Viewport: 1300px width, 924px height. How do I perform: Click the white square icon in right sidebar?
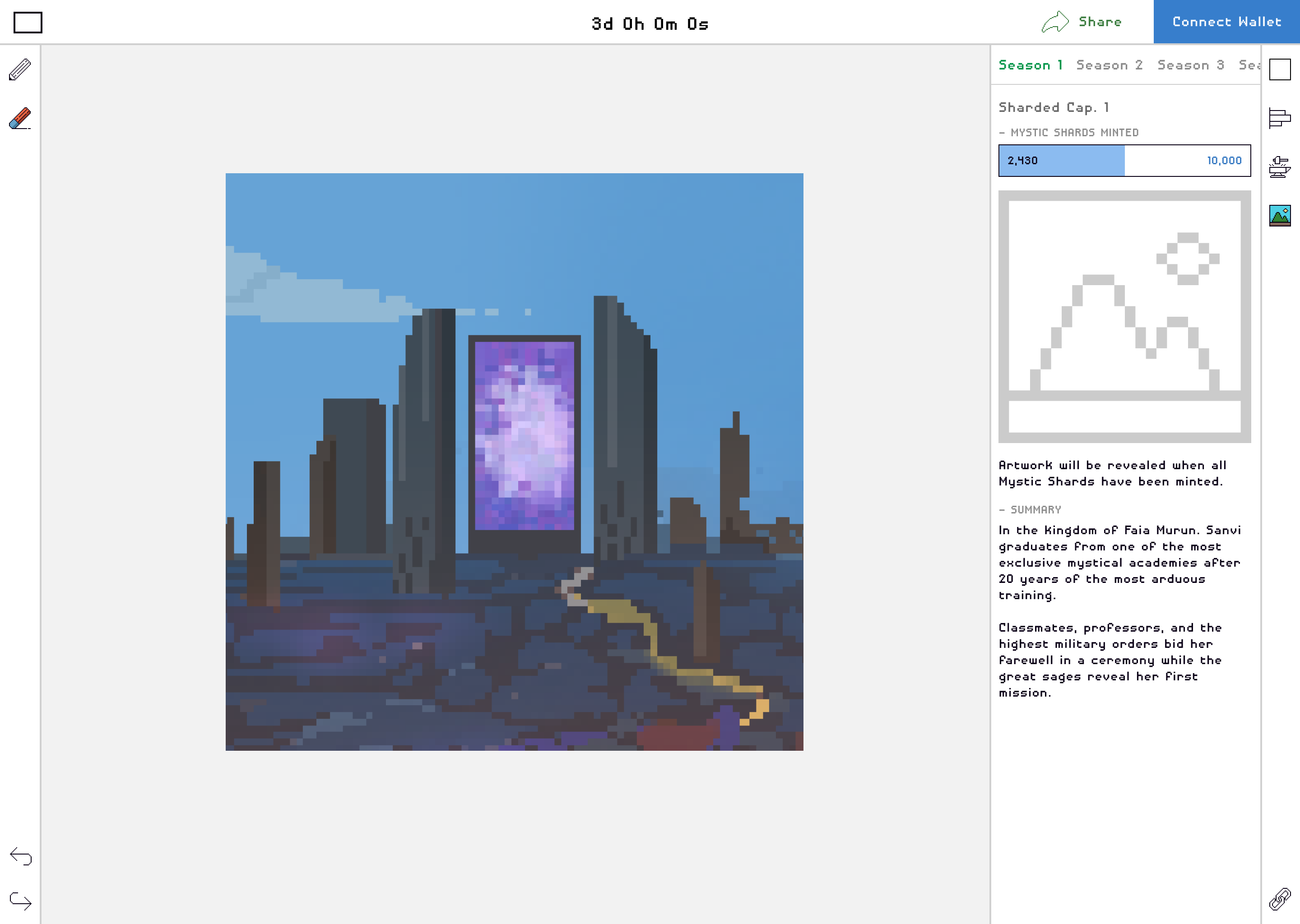[1280, 69]
